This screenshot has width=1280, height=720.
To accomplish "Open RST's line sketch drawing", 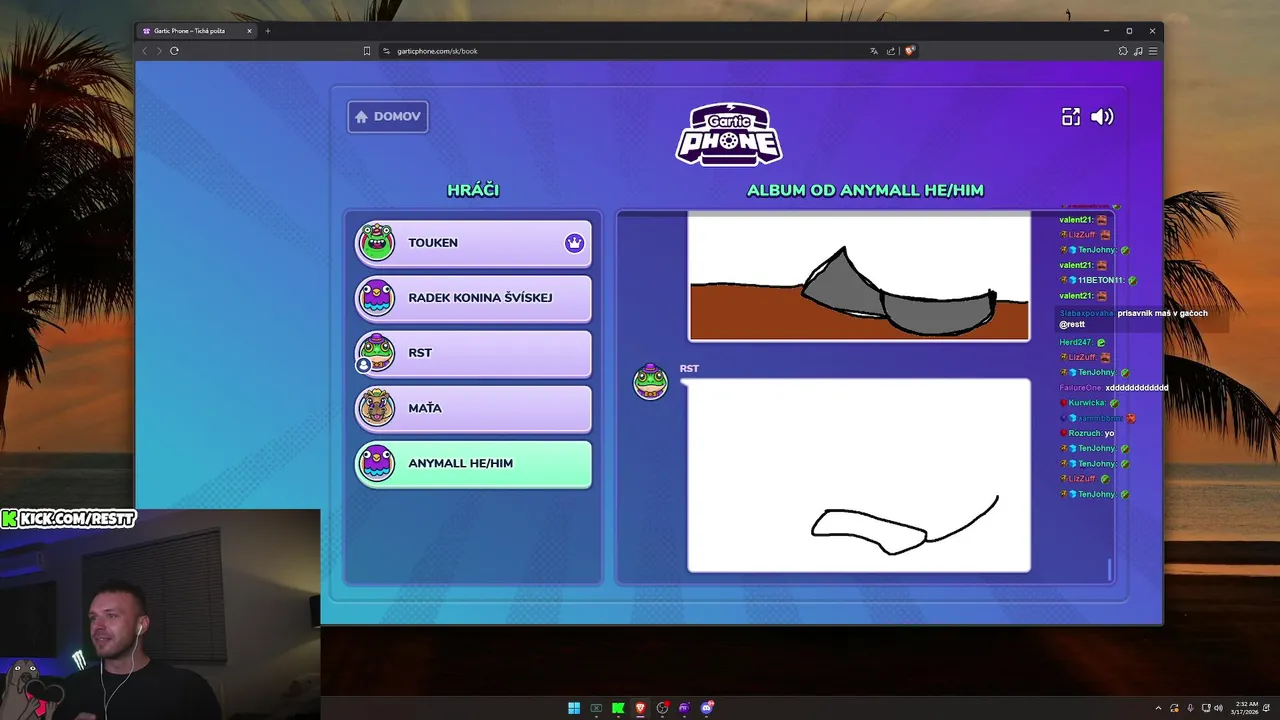I will pos(859,475).
